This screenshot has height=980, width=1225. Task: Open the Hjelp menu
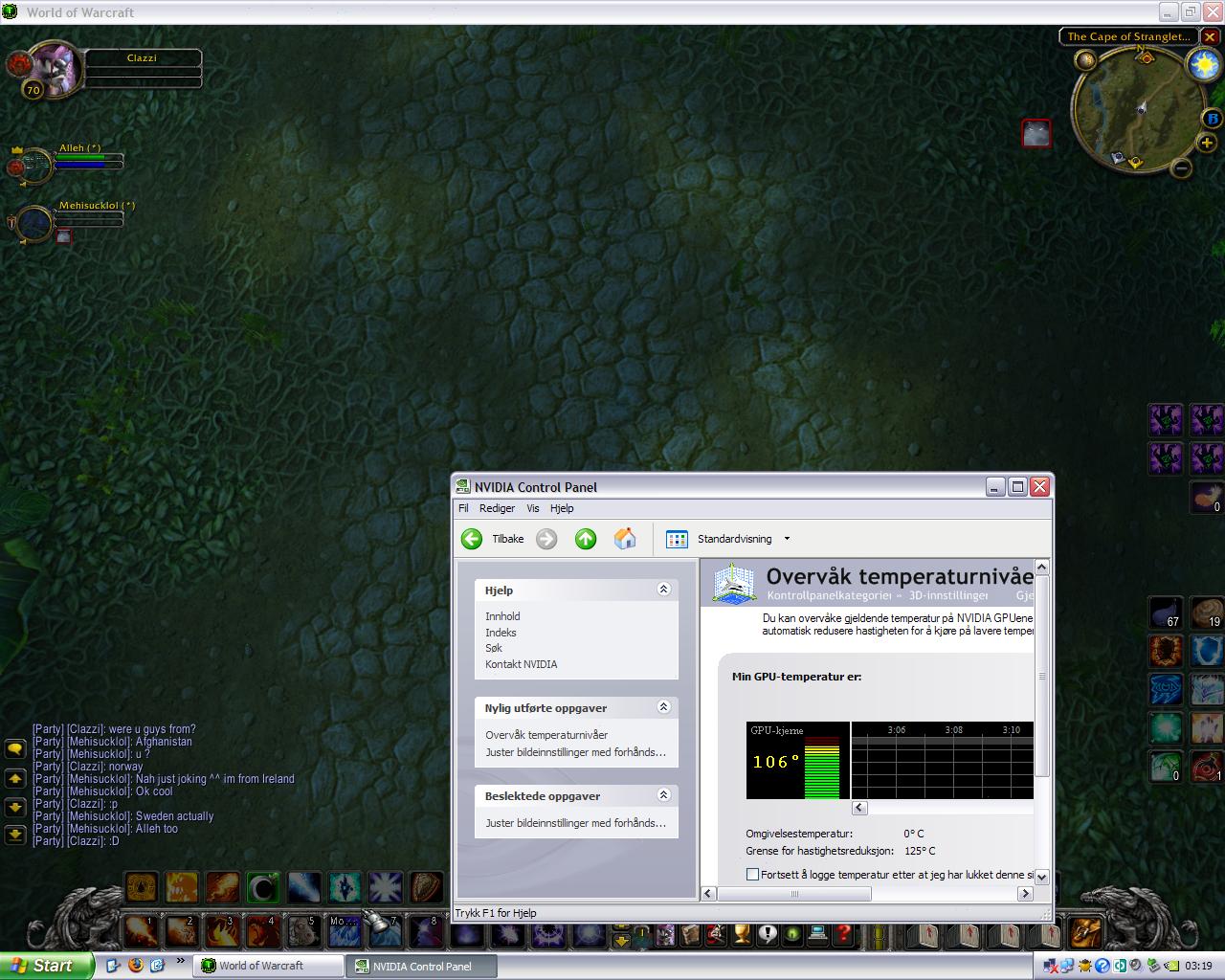[x=562, y=508]
